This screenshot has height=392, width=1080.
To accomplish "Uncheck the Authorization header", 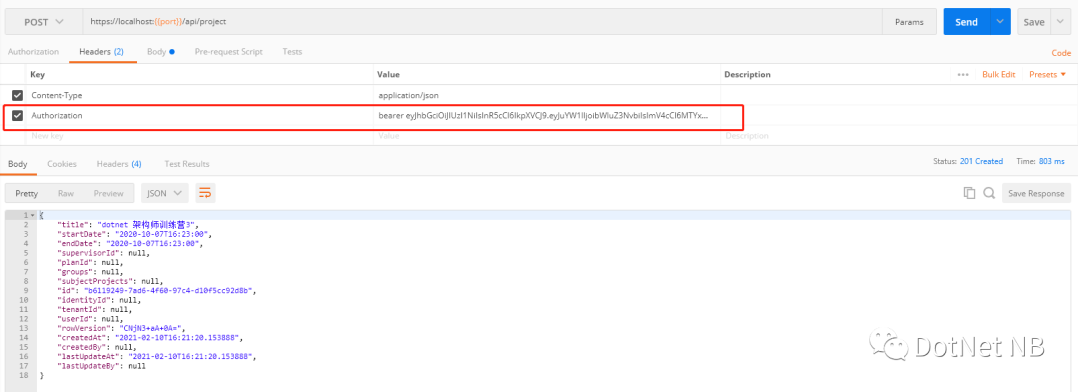I will [x=17, y=116].
